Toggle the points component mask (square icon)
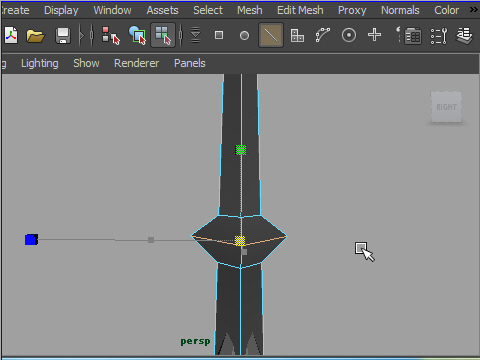 pyautogui.click(x=219, y=35)
